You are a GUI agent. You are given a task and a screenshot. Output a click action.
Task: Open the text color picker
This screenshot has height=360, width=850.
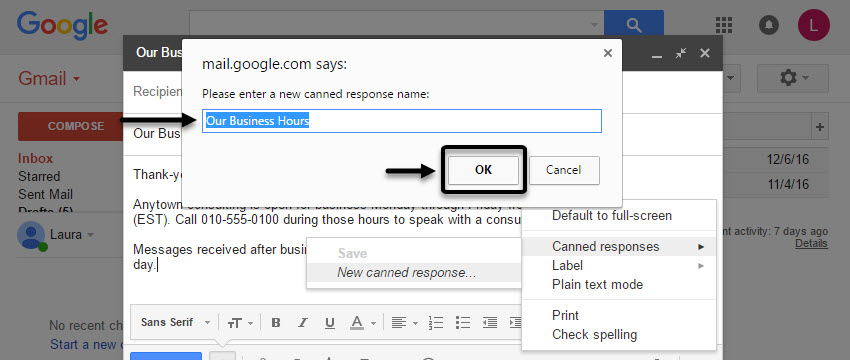(x=362, y=323)
